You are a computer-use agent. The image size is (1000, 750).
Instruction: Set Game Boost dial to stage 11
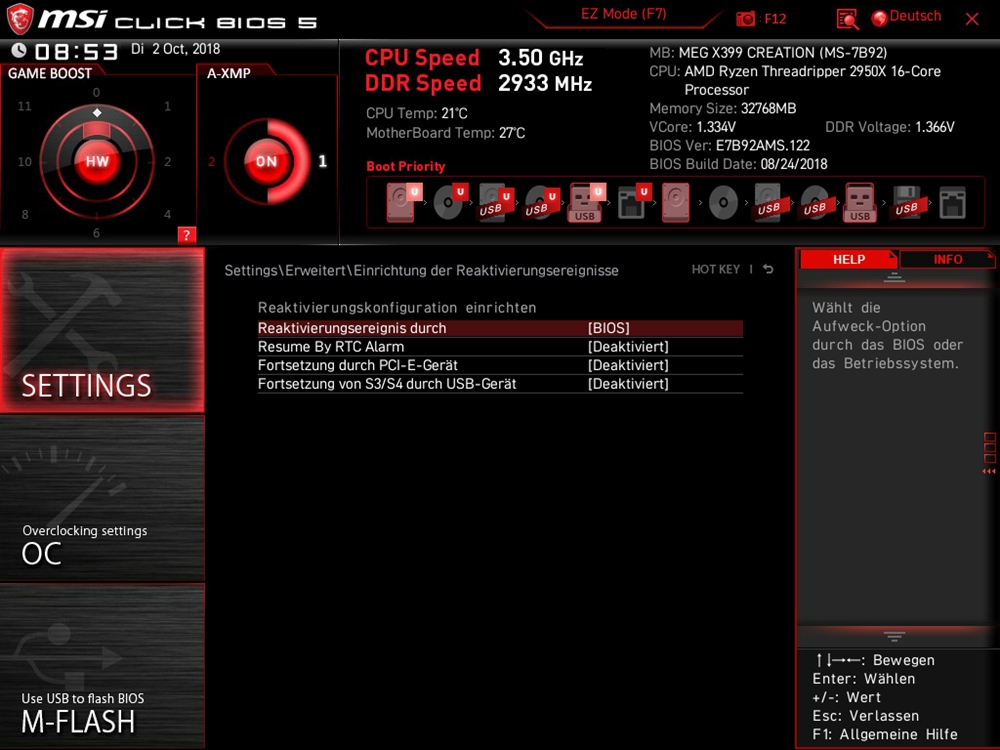pyautogui.click(x=24, y=106)
